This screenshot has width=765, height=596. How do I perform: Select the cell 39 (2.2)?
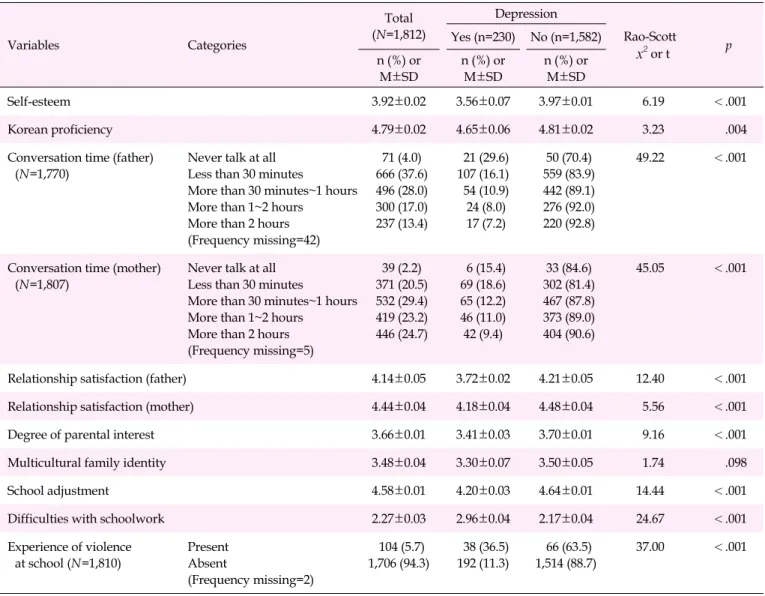[402, 268]
